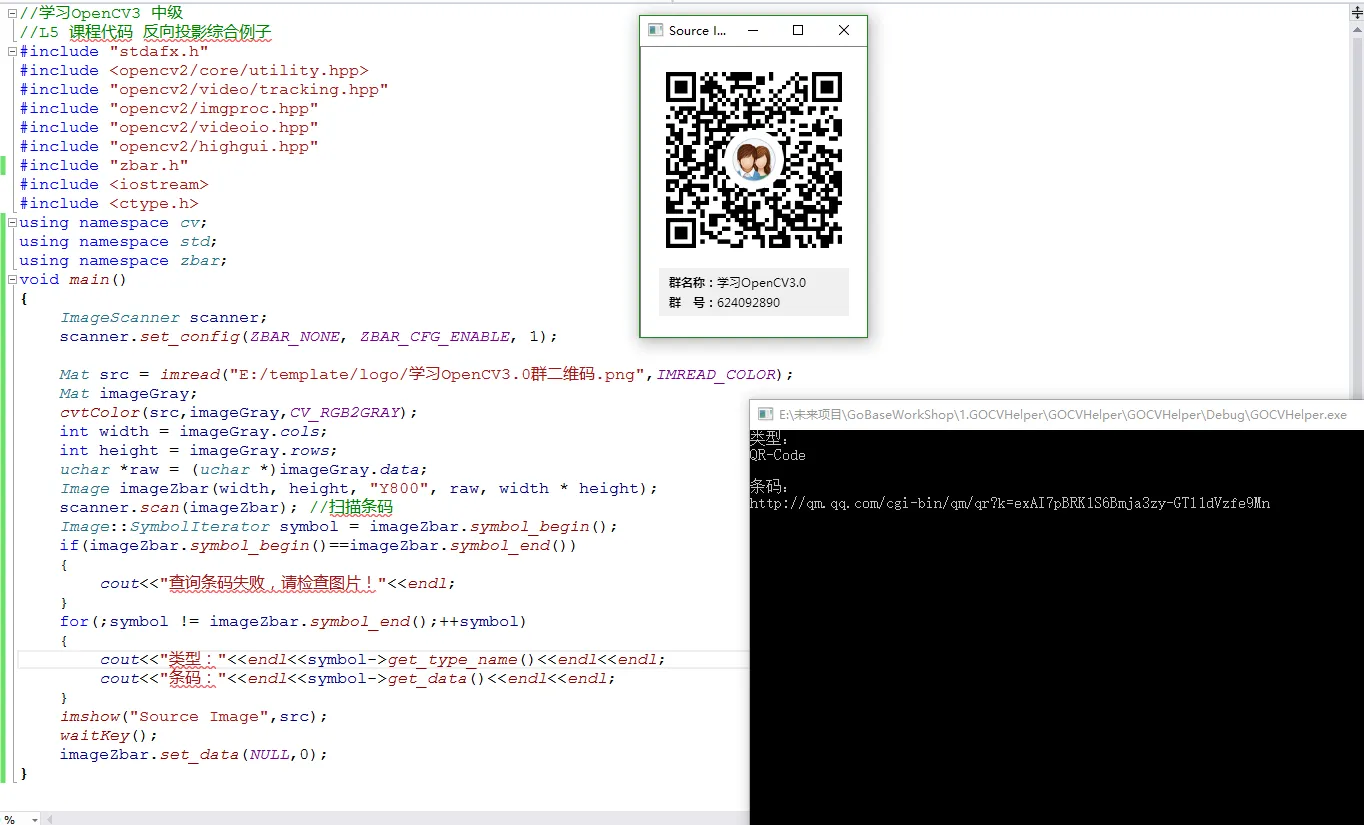Click the Mat imageGray declaration line
1364x825 pixels.
pyautogui.click(x=129, y=393)
